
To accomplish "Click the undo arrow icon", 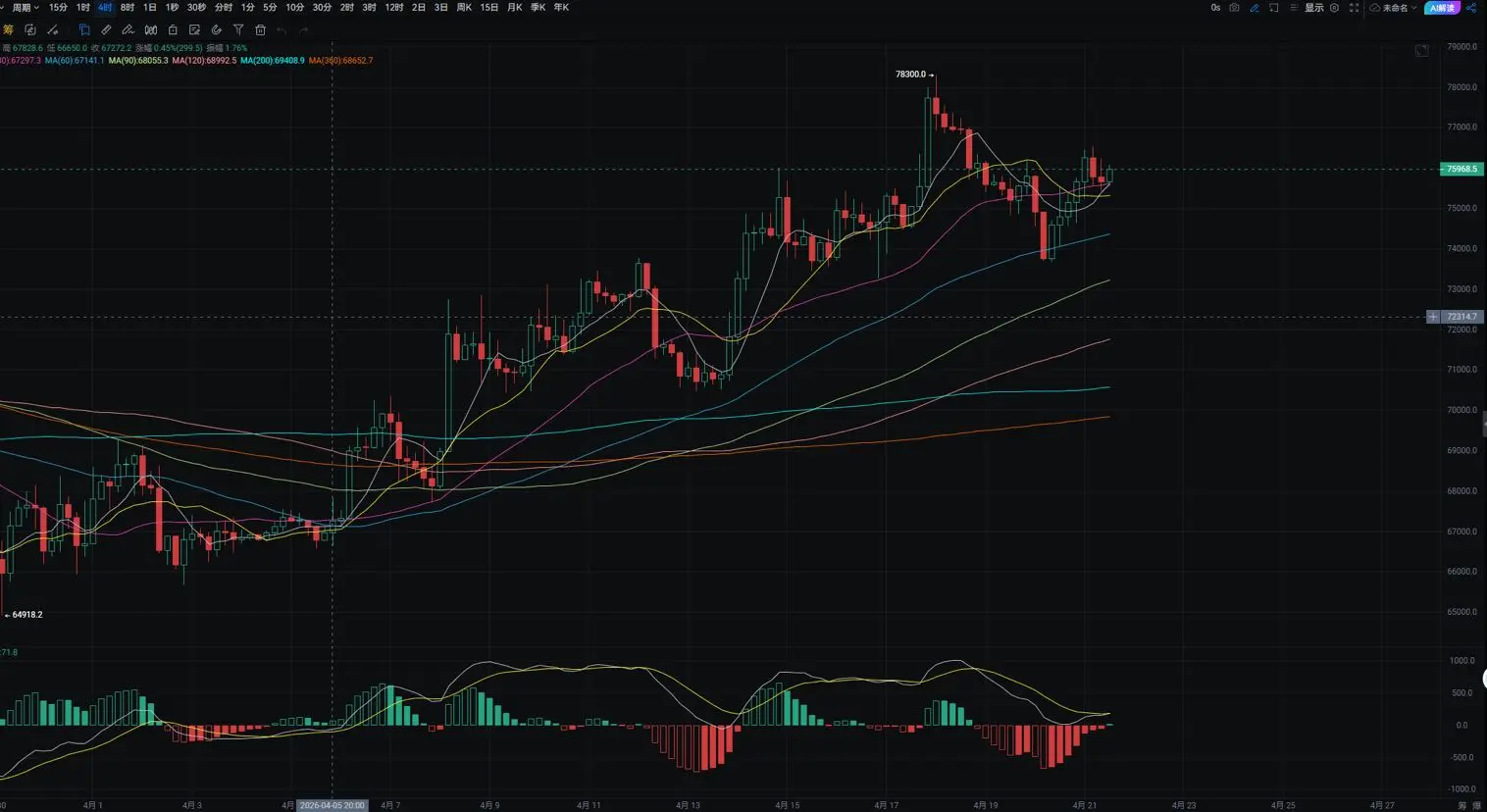I will pos(282,29).
